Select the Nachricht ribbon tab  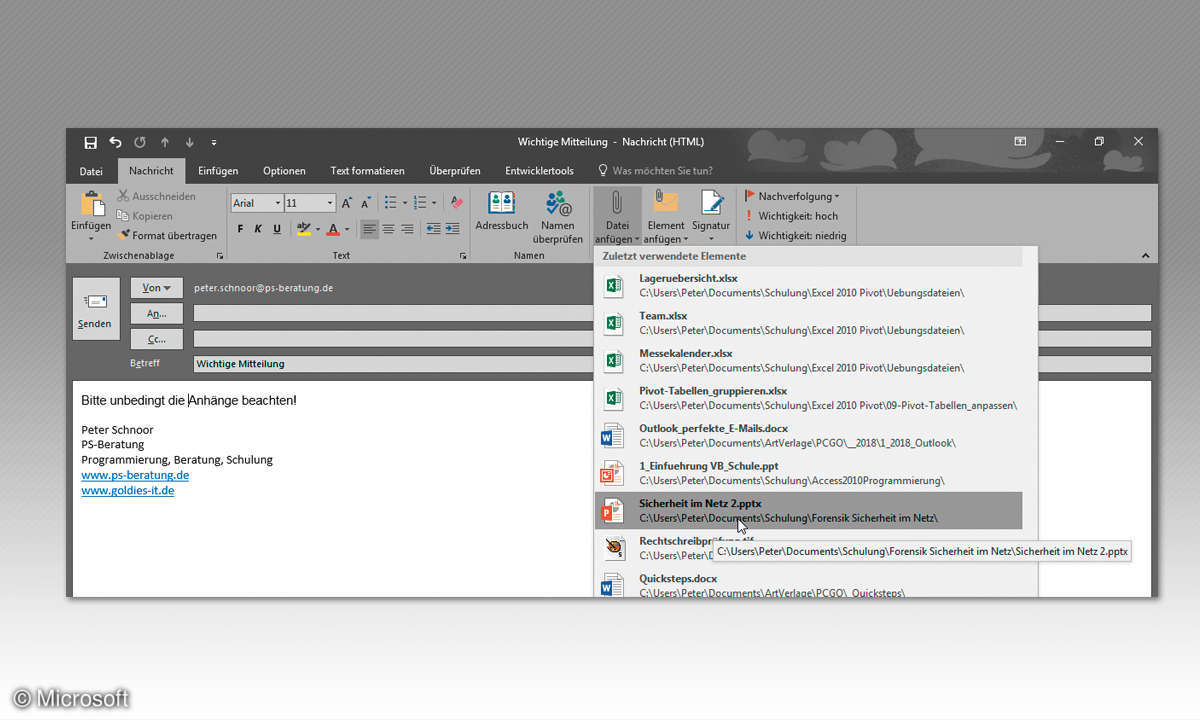[151, 171]
